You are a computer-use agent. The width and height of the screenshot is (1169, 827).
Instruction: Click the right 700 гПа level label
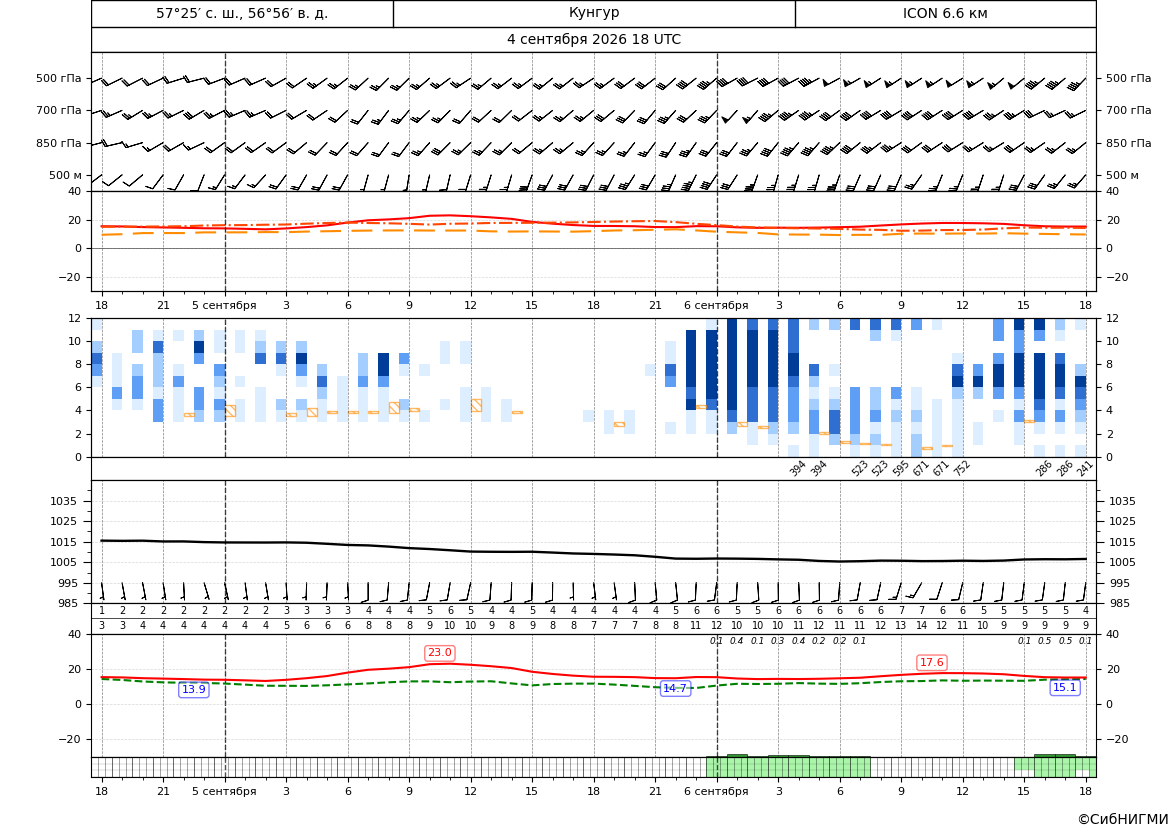[x=1129, y=110]
